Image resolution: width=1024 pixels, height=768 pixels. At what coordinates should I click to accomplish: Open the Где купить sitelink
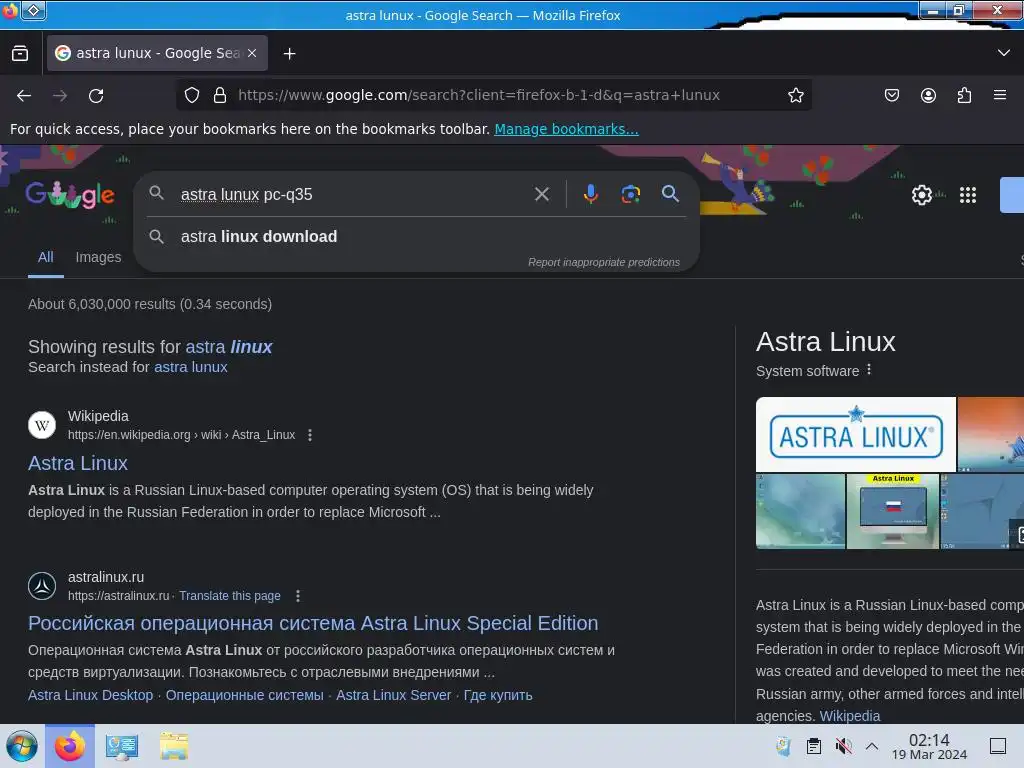click(498, 695)
